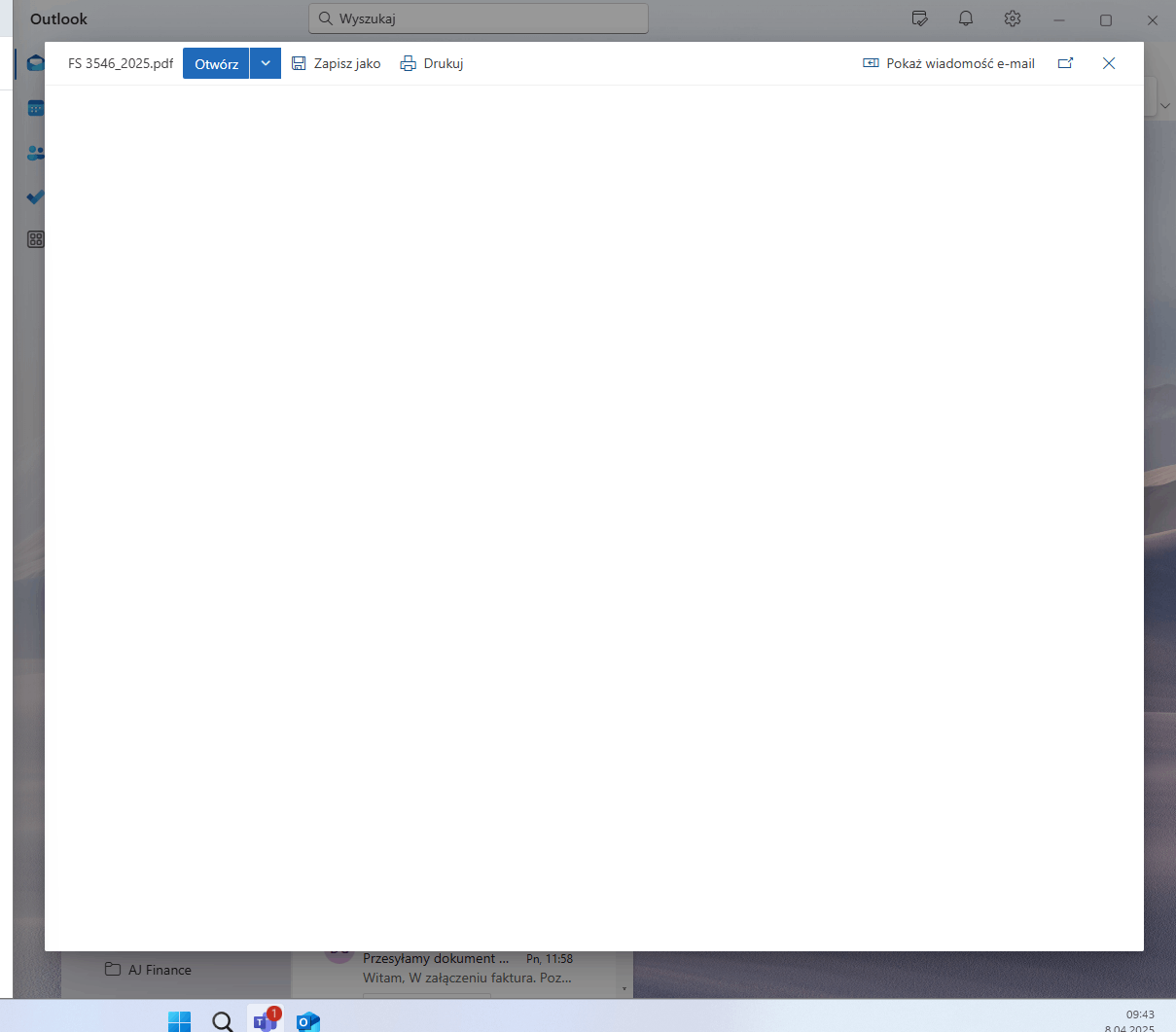The width and height of the screenshot is (1176, 1032).
Task: Click Pokaż wiadomość e-mail
Action: coord(947,63)
